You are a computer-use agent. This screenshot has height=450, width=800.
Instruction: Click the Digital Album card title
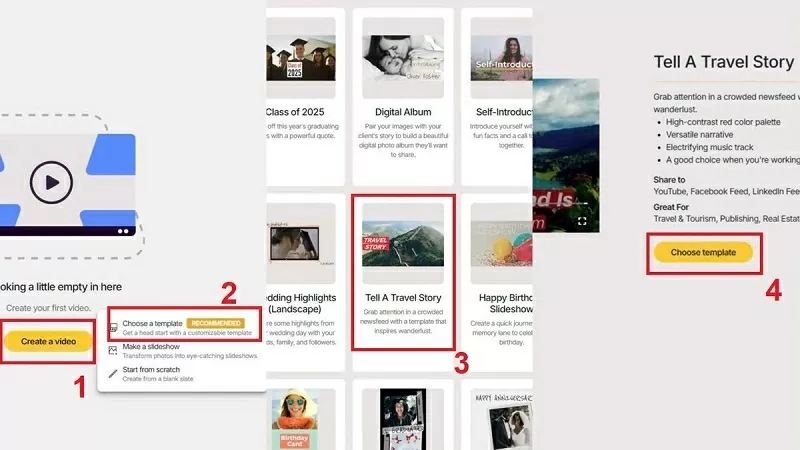[403, 112]
